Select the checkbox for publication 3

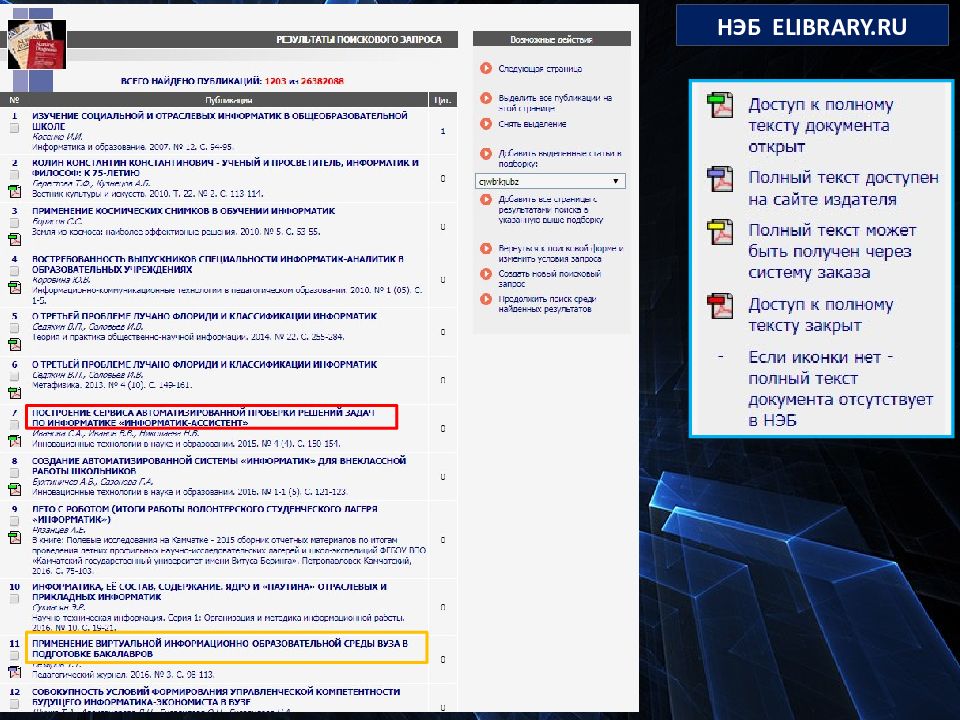click(14, 223)
